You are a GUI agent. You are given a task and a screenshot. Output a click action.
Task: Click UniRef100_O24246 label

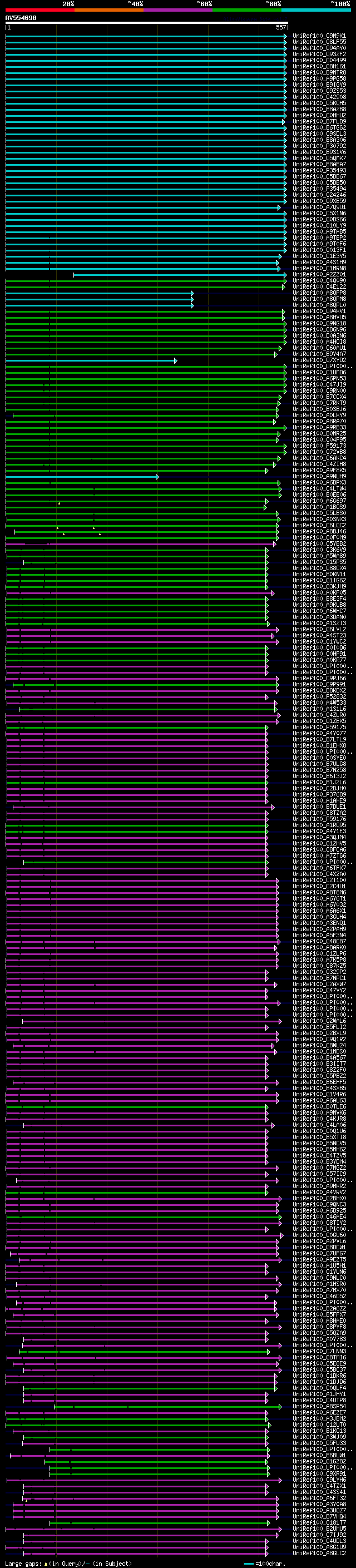coord(319,195)
